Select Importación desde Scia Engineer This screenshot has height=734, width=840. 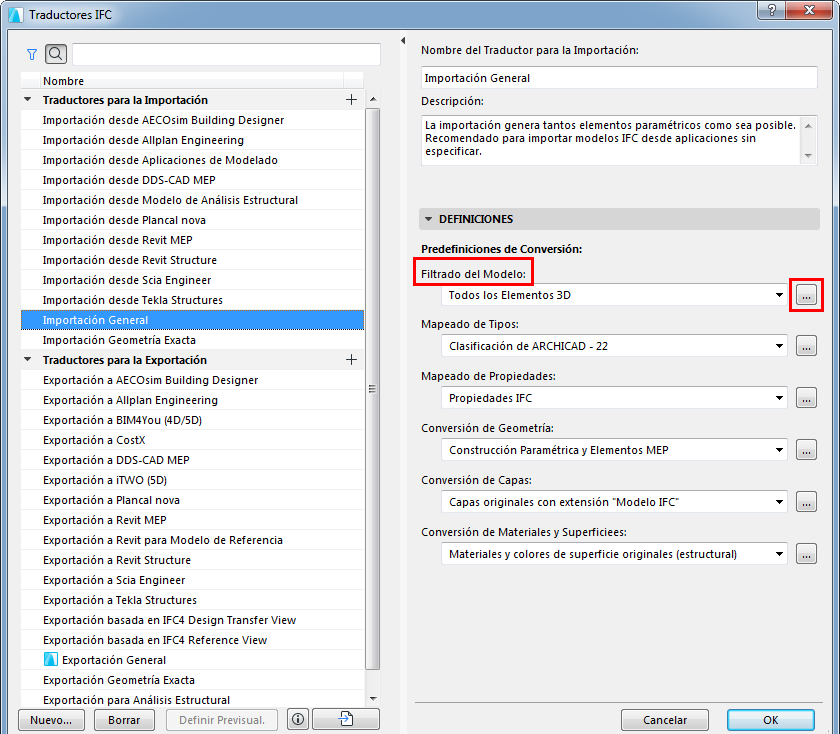coord(192,280)
